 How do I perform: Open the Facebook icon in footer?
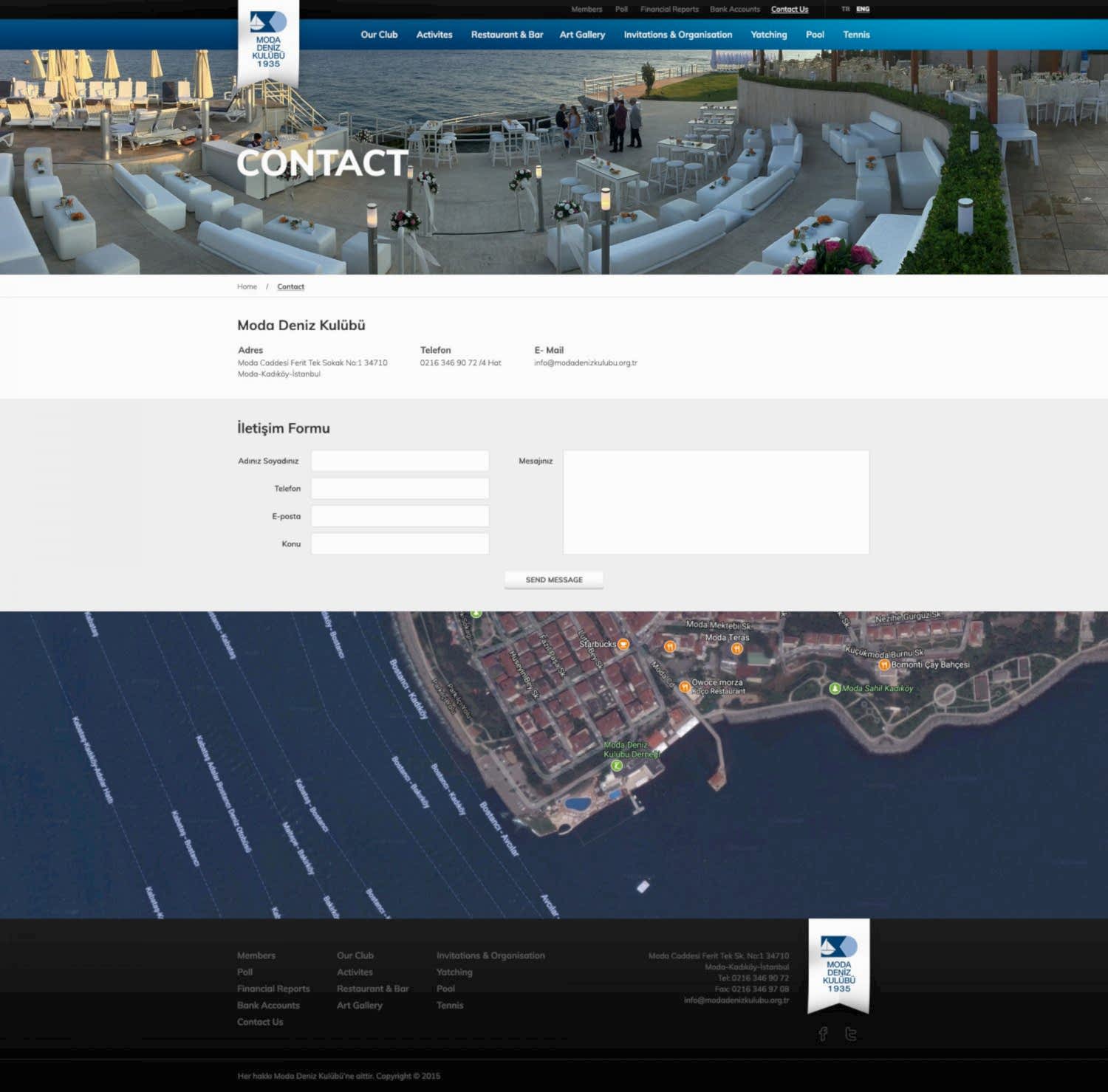(823, 1034)
